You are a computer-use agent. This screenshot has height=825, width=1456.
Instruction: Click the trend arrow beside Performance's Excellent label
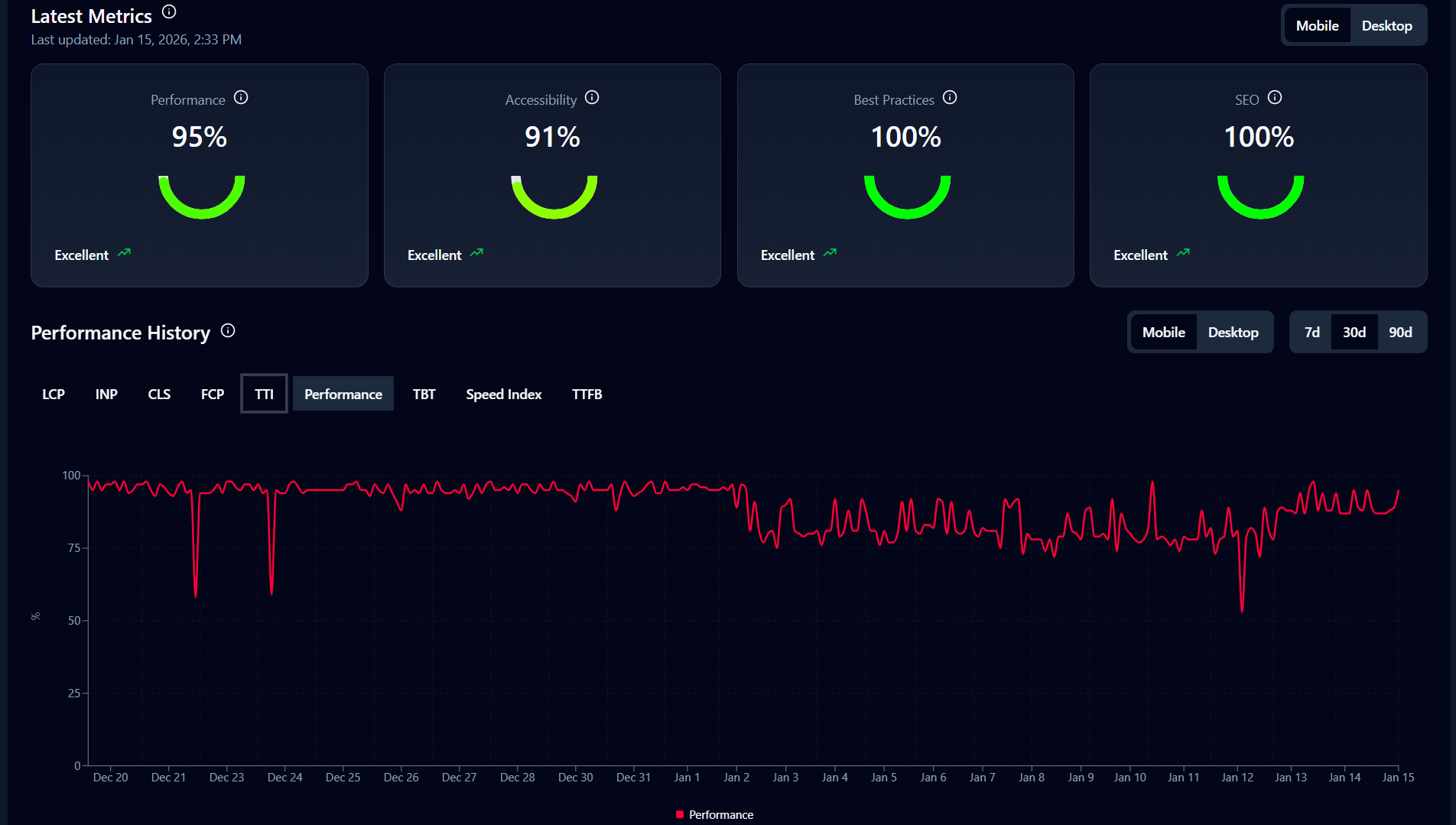click(x=125, y=253)
